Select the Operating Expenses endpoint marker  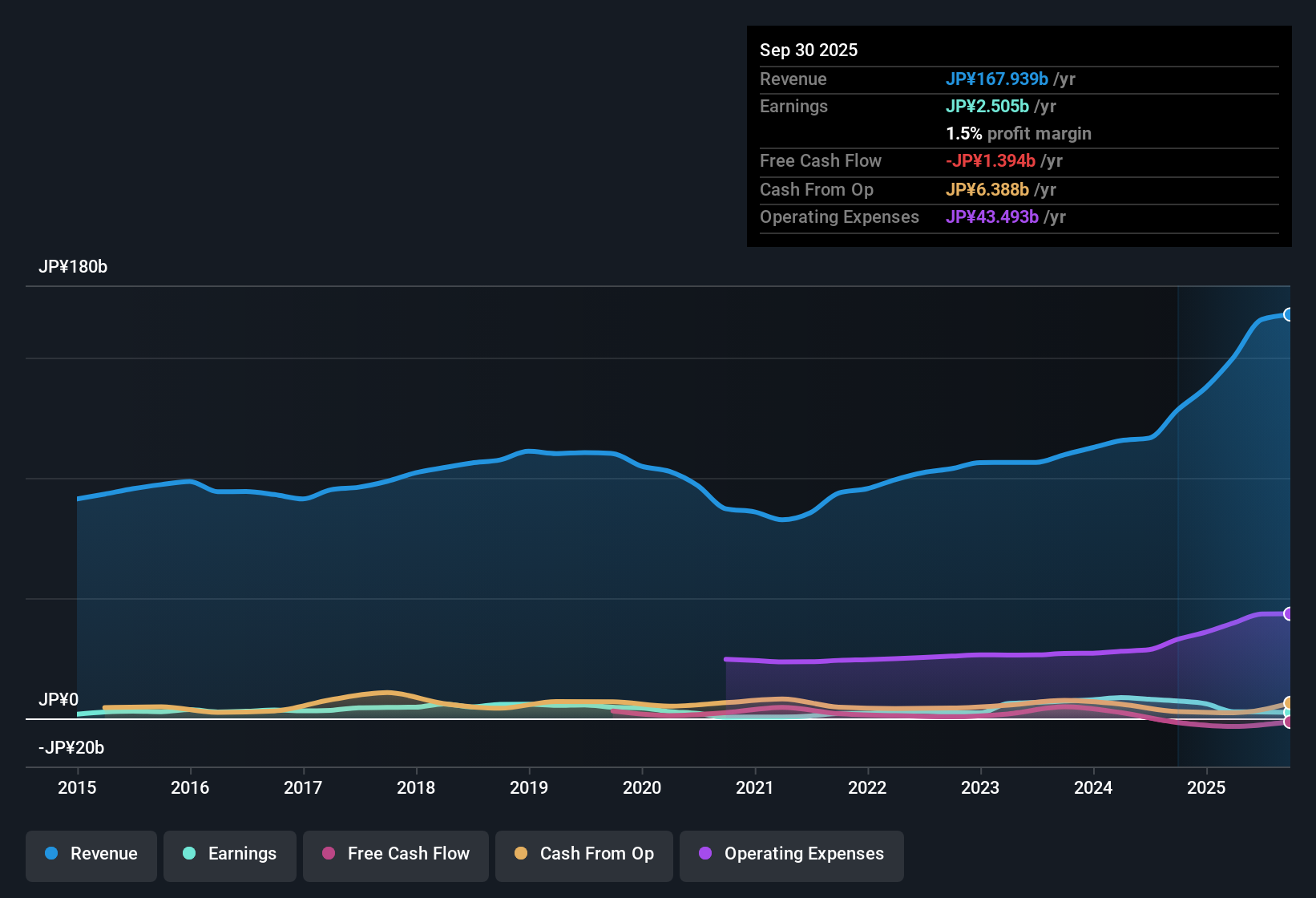click(1289, 614)
